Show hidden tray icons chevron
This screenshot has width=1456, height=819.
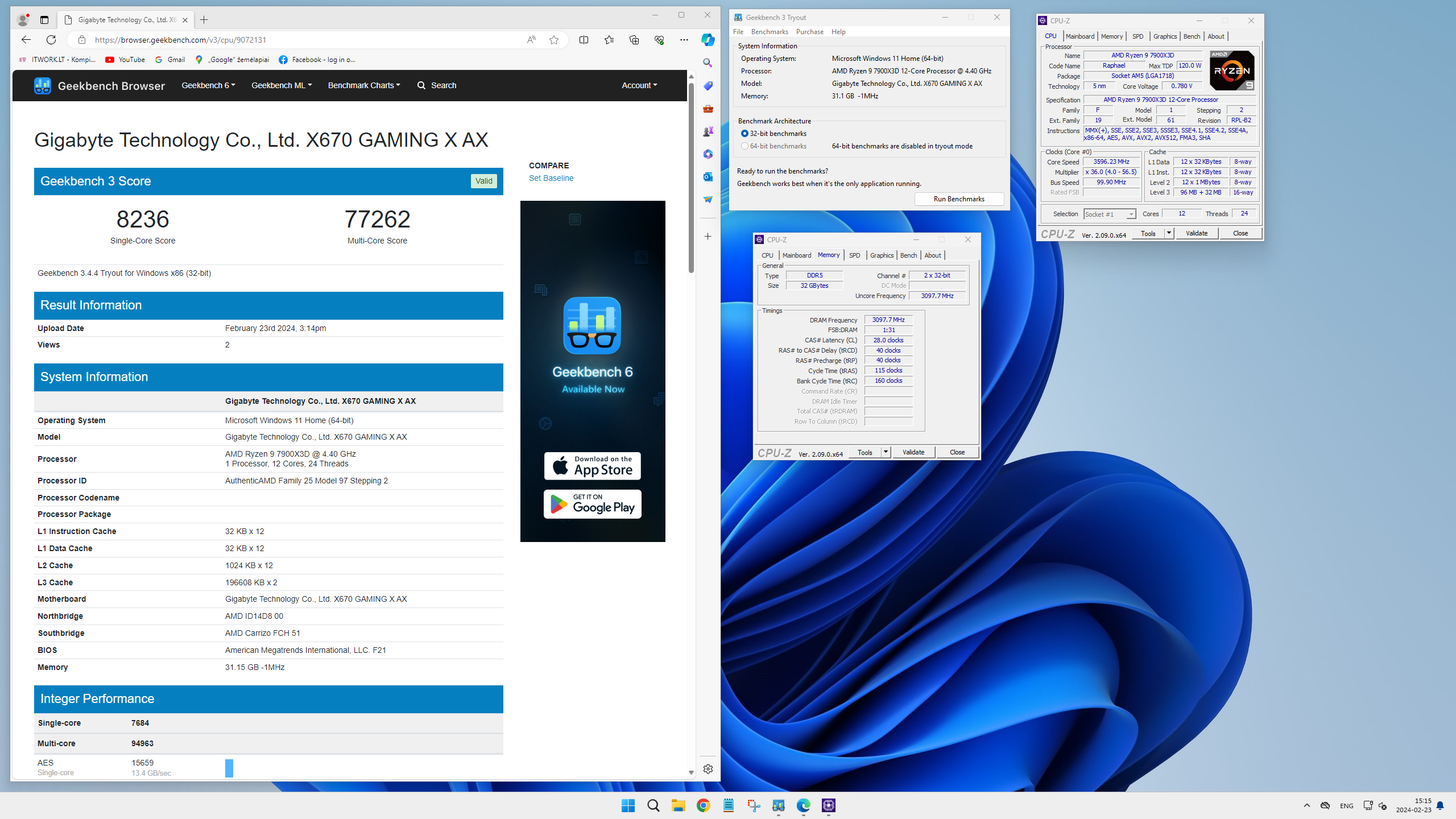1307,805
